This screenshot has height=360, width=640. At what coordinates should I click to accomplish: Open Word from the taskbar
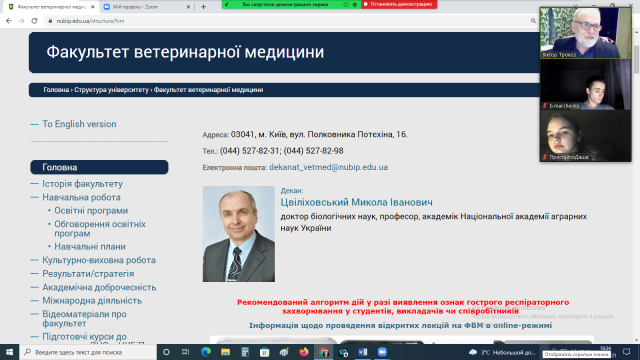362,352
